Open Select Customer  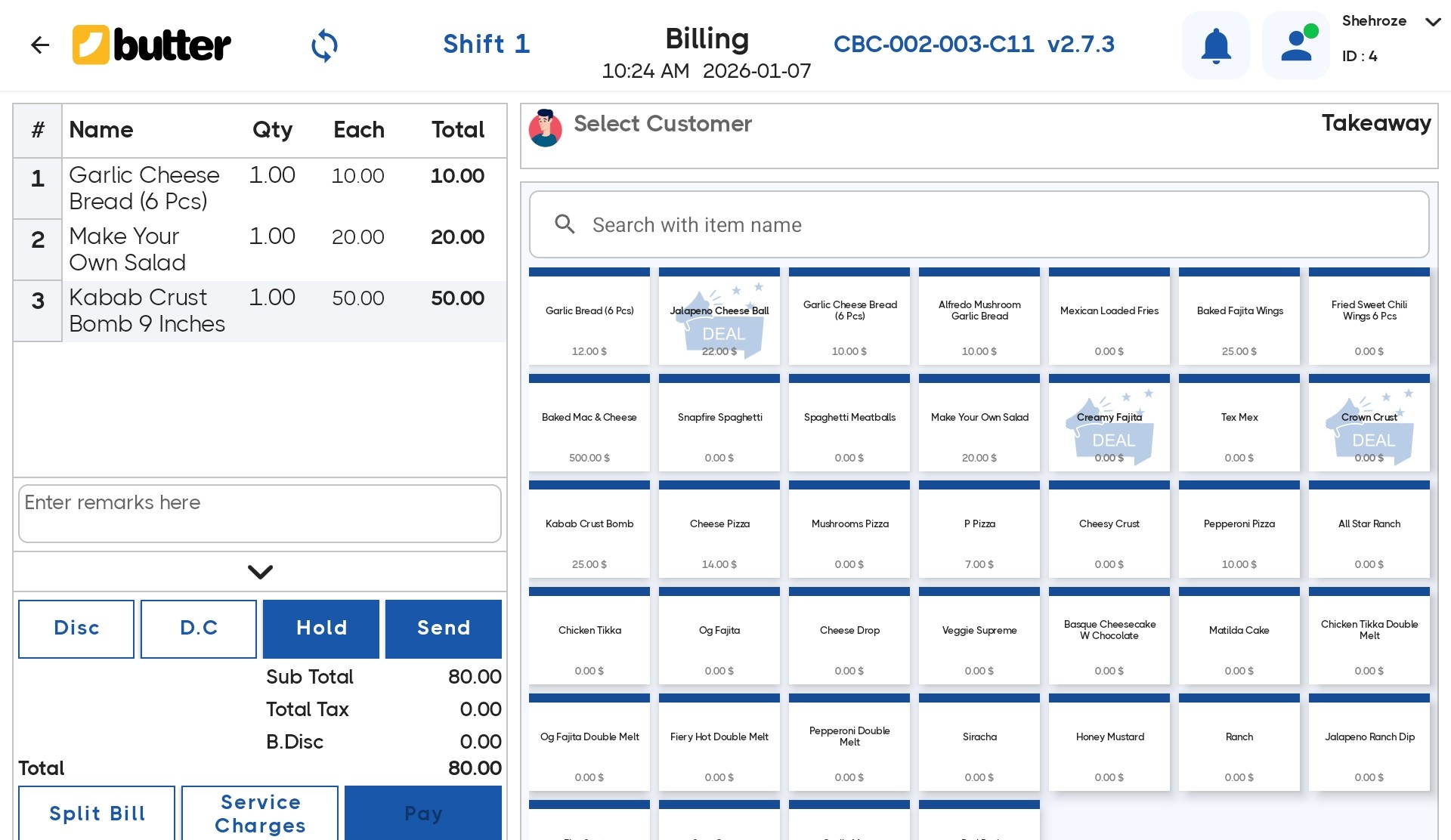point(663,124)
